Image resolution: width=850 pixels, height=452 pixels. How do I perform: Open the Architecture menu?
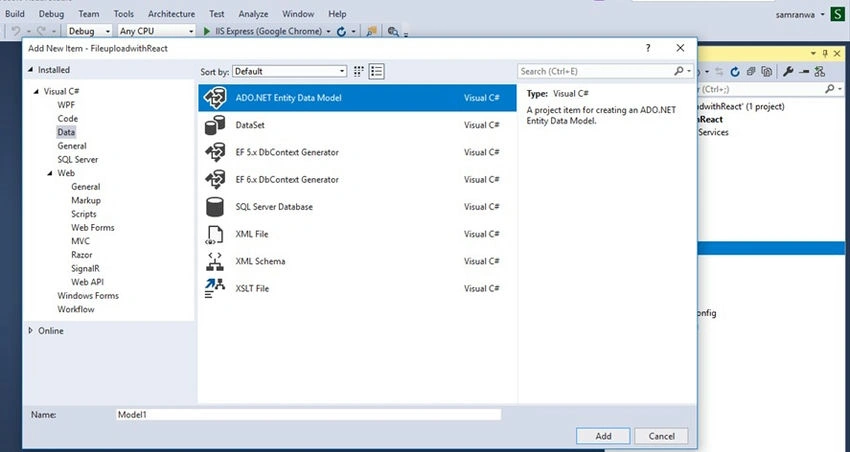coord(171,14)
